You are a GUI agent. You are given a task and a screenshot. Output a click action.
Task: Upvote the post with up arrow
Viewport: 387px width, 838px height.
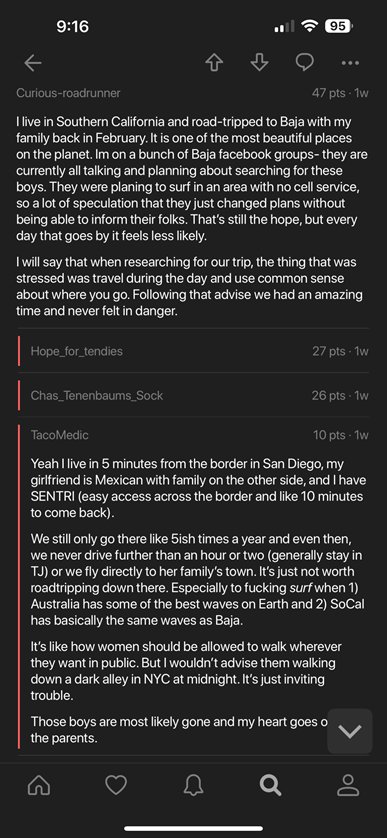(x=214, y=63)
